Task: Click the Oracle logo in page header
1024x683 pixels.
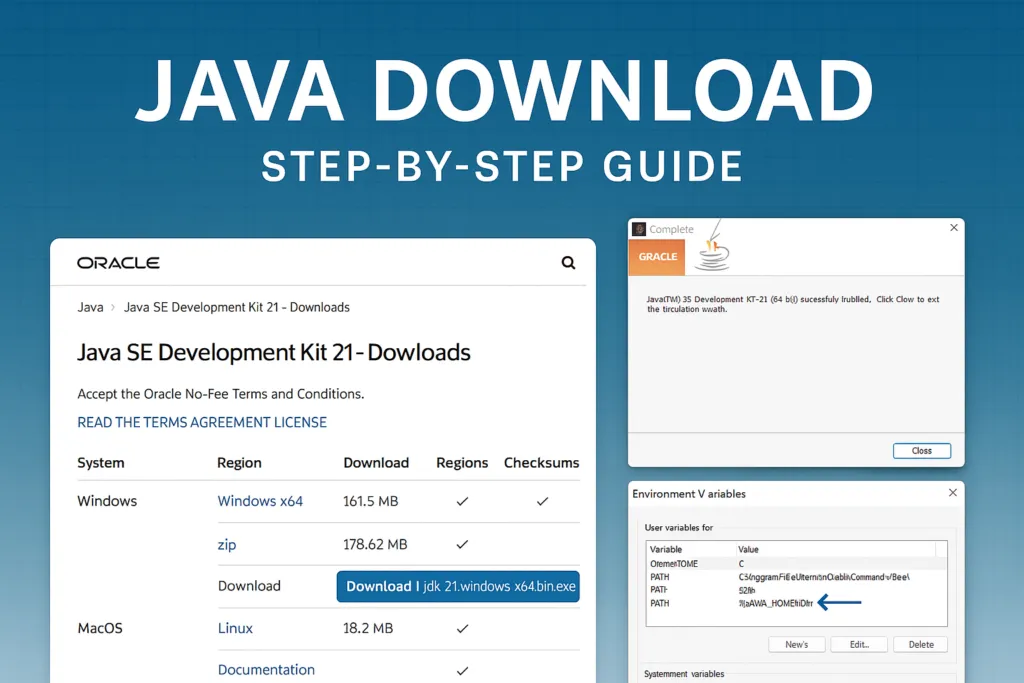Action: pyautogui.click(x=118, y=262)
